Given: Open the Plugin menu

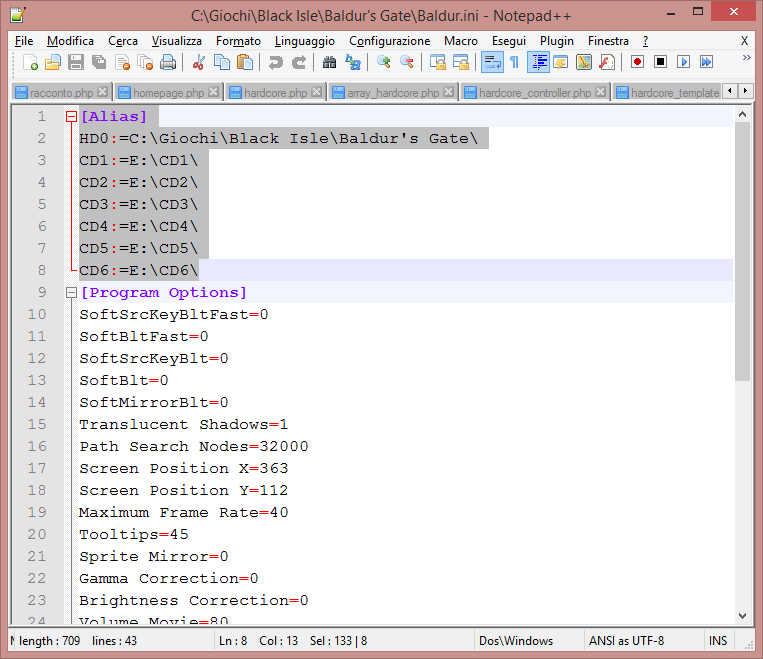Looking at the screenshot, I should pos(557,41).
